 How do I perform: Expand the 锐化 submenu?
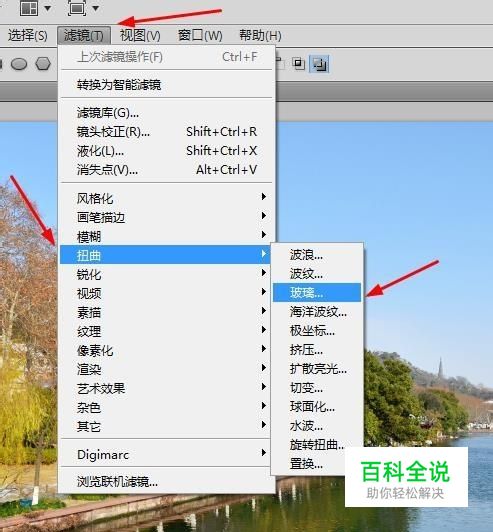click(165, 273)
